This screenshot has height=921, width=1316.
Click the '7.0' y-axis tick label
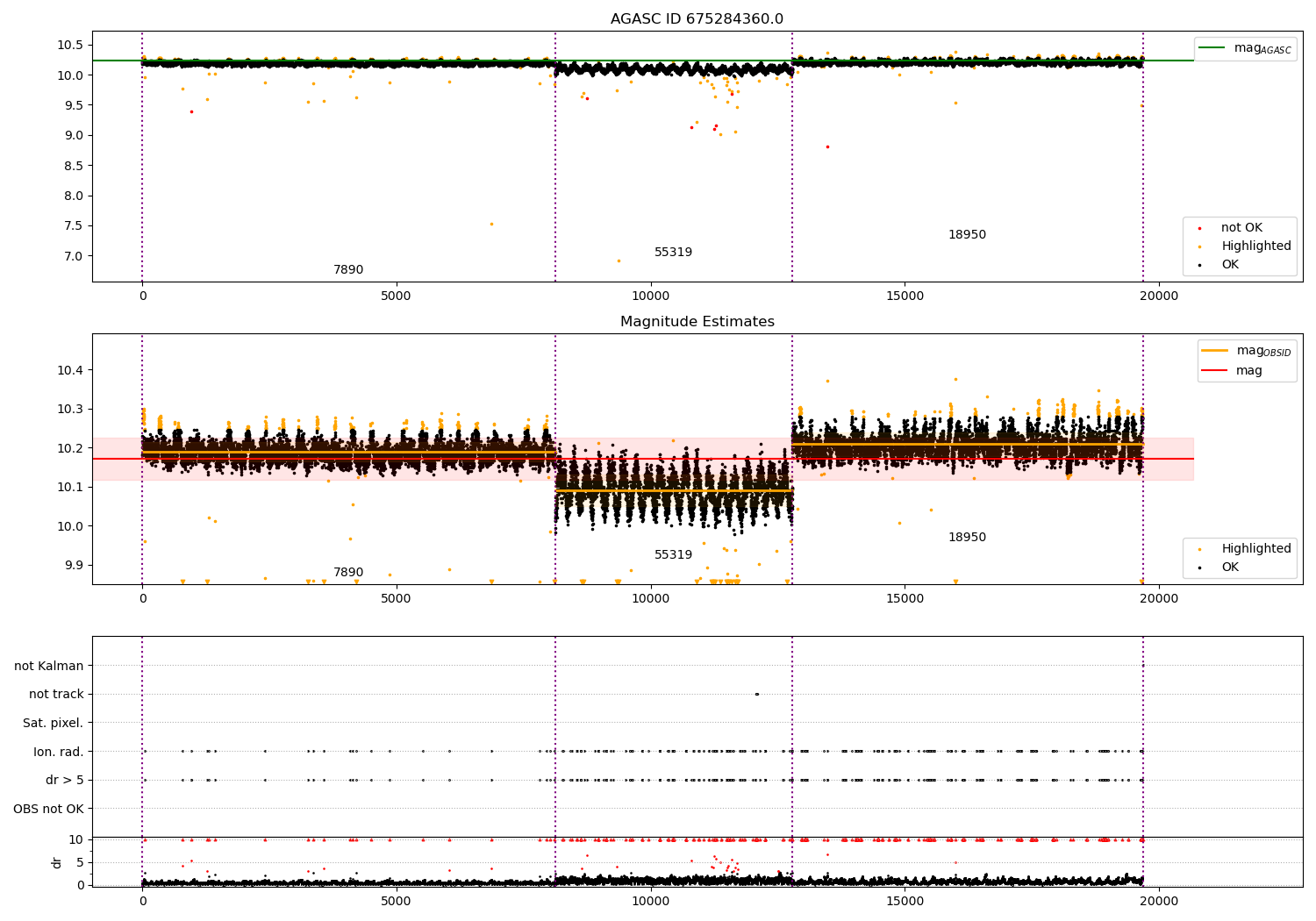coord(75,256)
